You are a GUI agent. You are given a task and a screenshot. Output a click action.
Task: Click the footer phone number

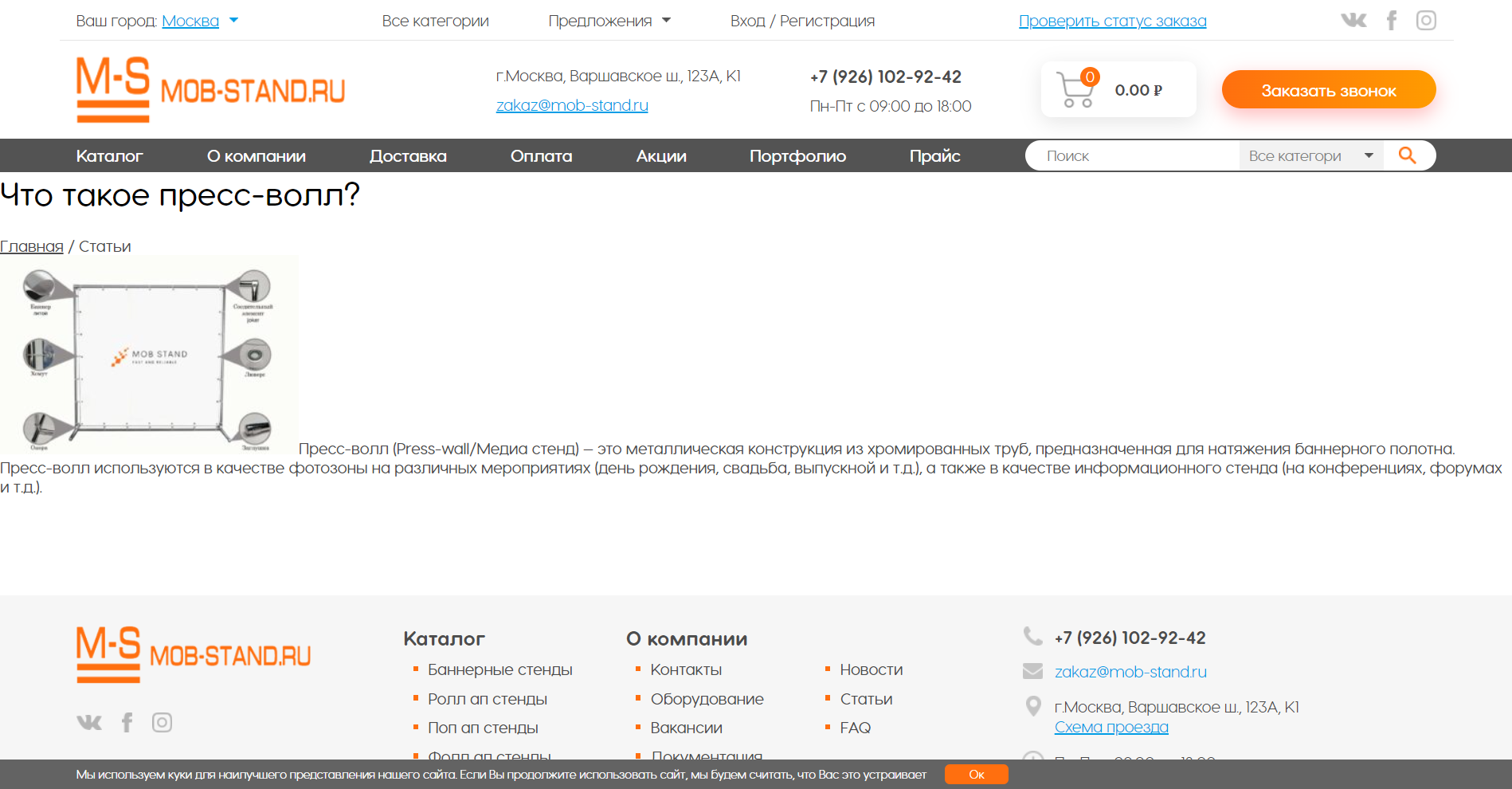1130,638
